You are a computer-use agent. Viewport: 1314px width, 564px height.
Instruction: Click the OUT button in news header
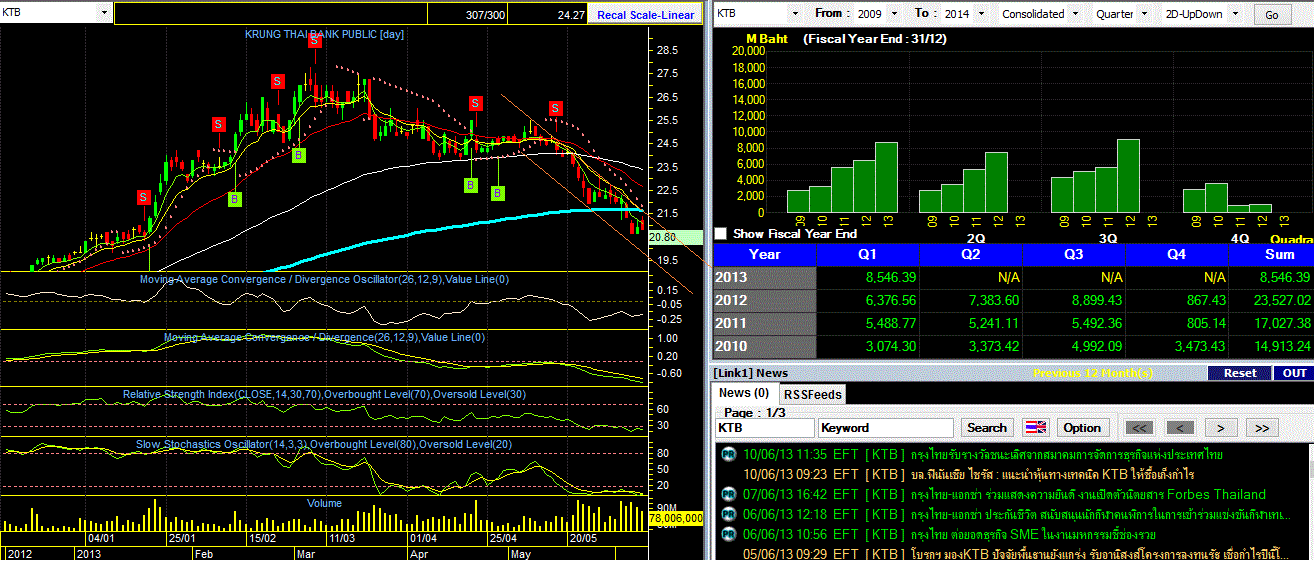pyautogui.click(x=1294, y=373)
